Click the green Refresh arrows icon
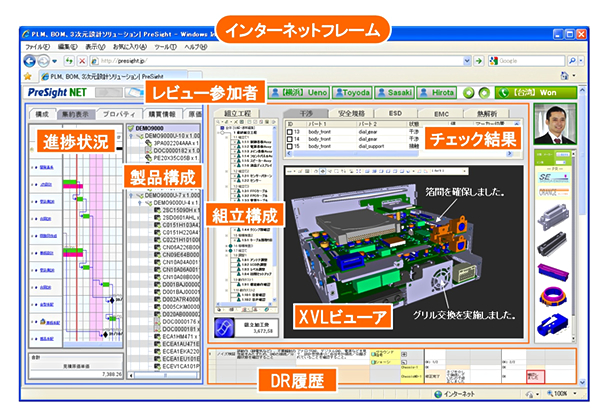Viewport: 608px width, 416px height. click(x=69, y=61)
